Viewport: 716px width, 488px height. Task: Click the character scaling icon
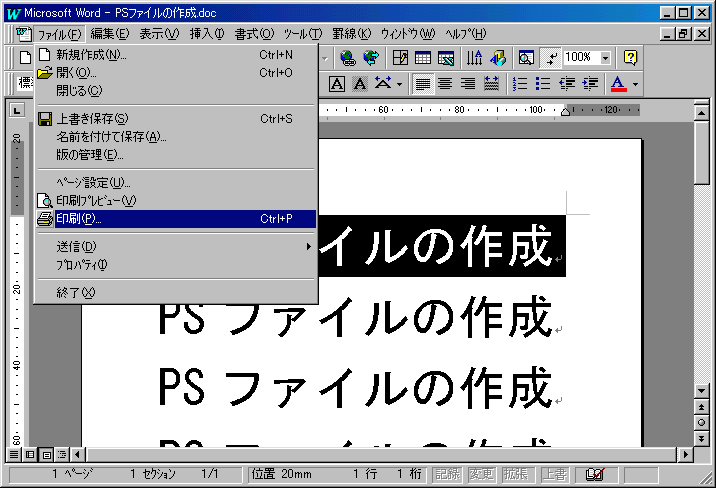click(x=383, y=84)
